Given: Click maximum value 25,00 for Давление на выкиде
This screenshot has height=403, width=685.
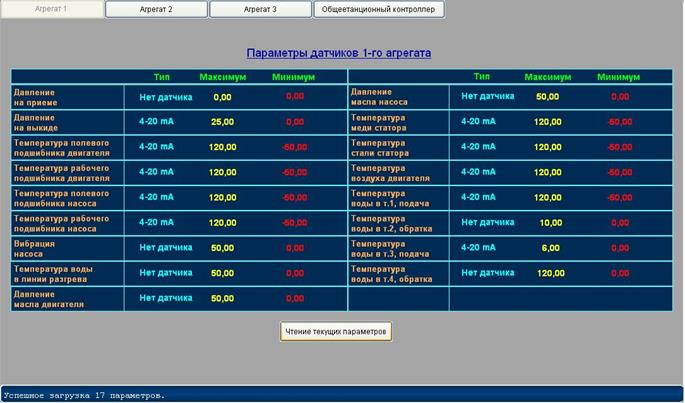Looking at the screenshot, I should click(222, 122).
